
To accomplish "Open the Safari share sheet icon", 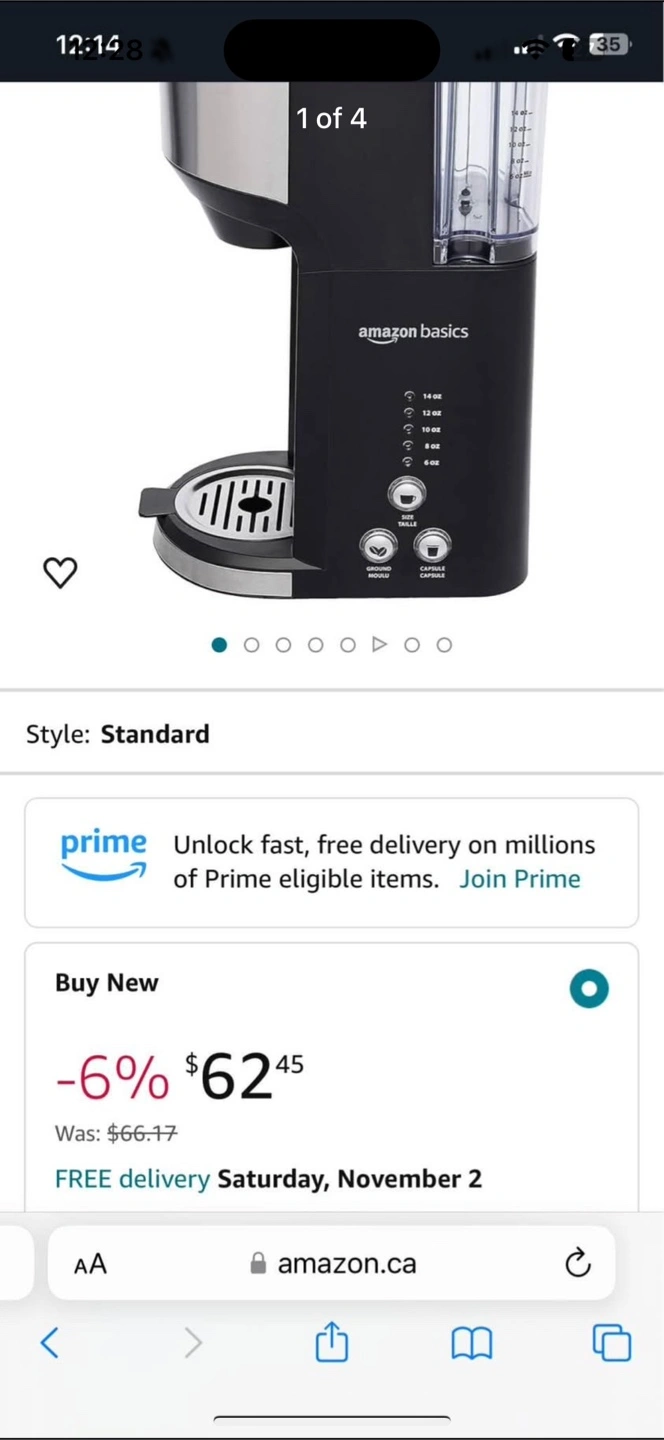I will [332, 1342].
